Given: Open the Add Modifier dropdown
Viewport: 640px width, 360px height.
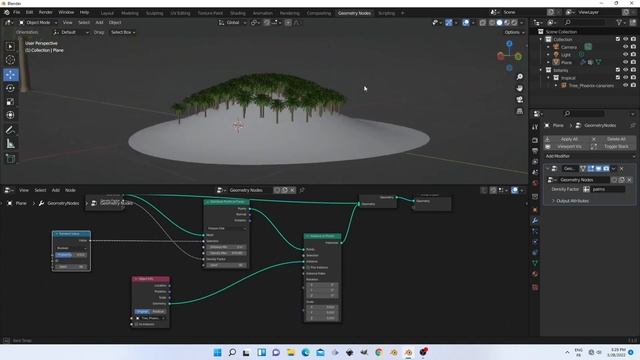Looking at the screenshot, I should pos(590,156).
